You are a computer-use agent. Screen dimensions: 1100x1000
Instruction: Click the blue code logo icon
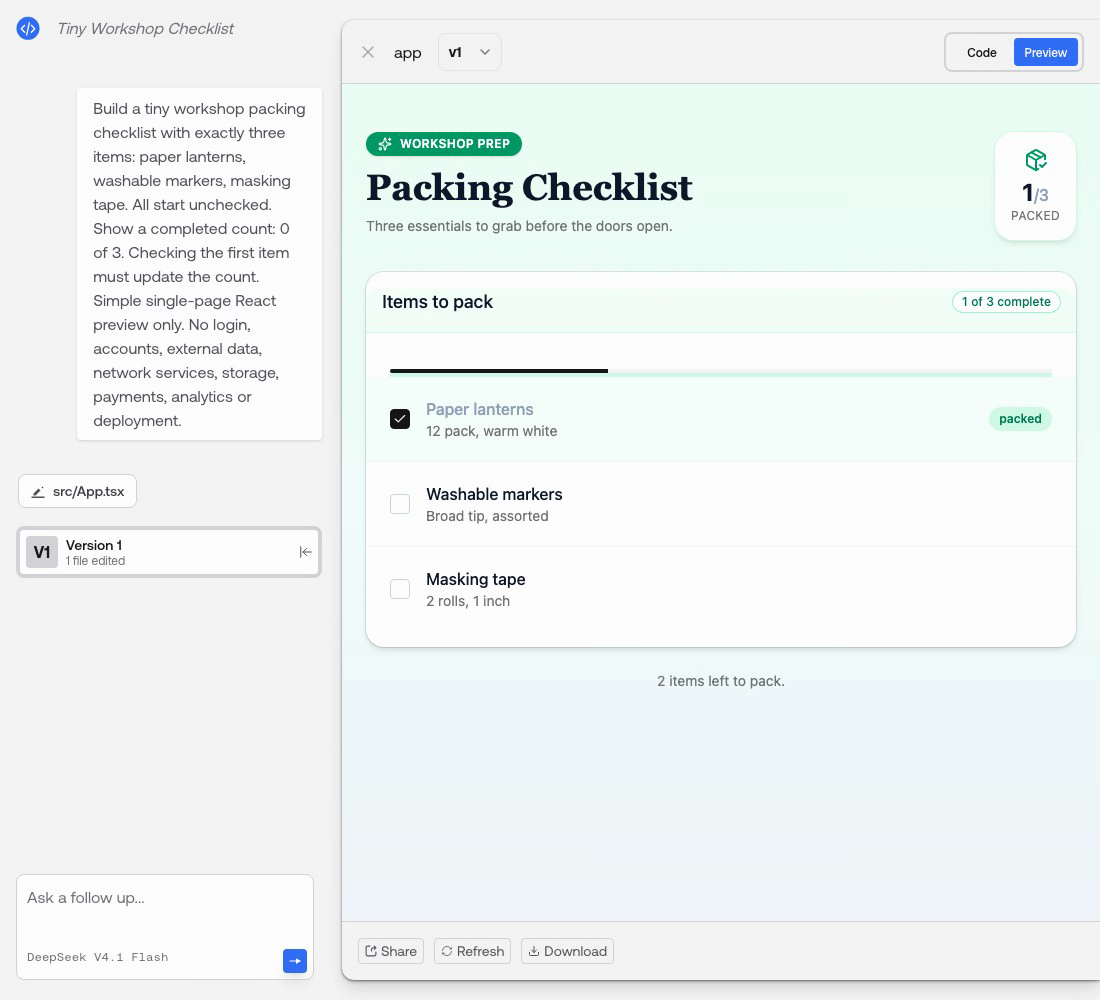tap(28, 29)
